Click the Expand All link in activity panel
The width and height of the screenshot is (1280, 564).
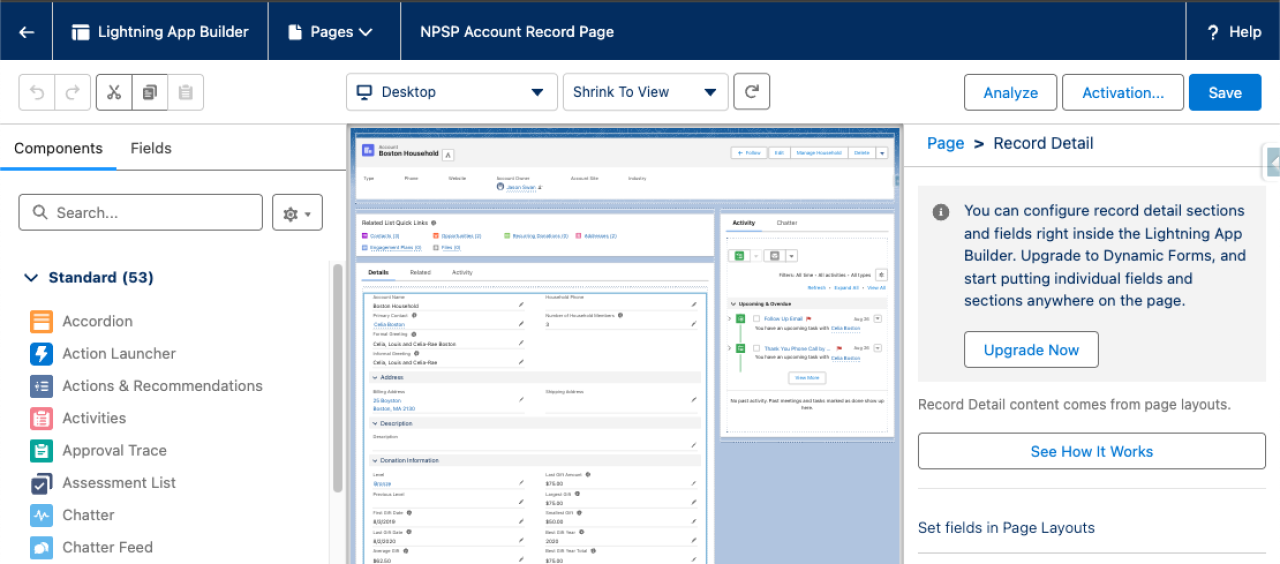[845, 287]
